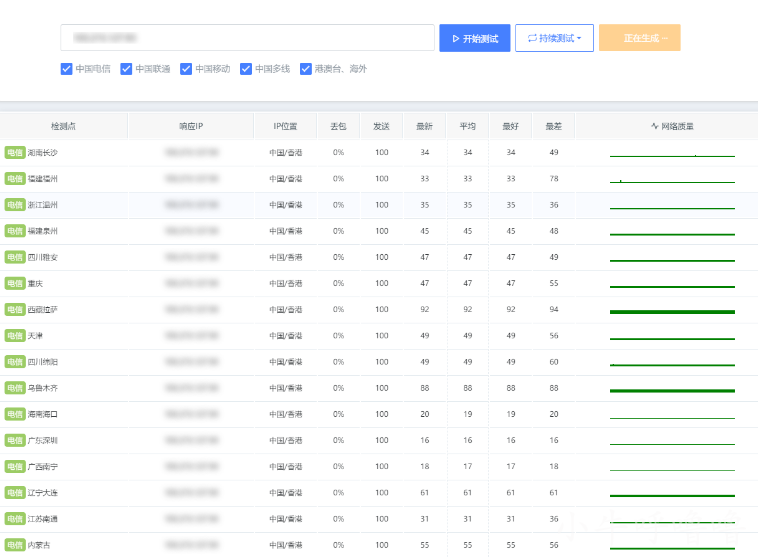
Task: Click the 电信 badge for 天津
Action: point(15,336)
